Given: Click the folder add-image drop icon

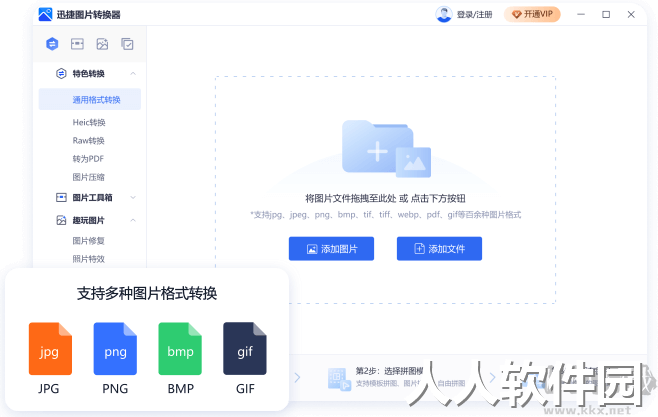Looking at the screenshot, I should click(386, 148).
